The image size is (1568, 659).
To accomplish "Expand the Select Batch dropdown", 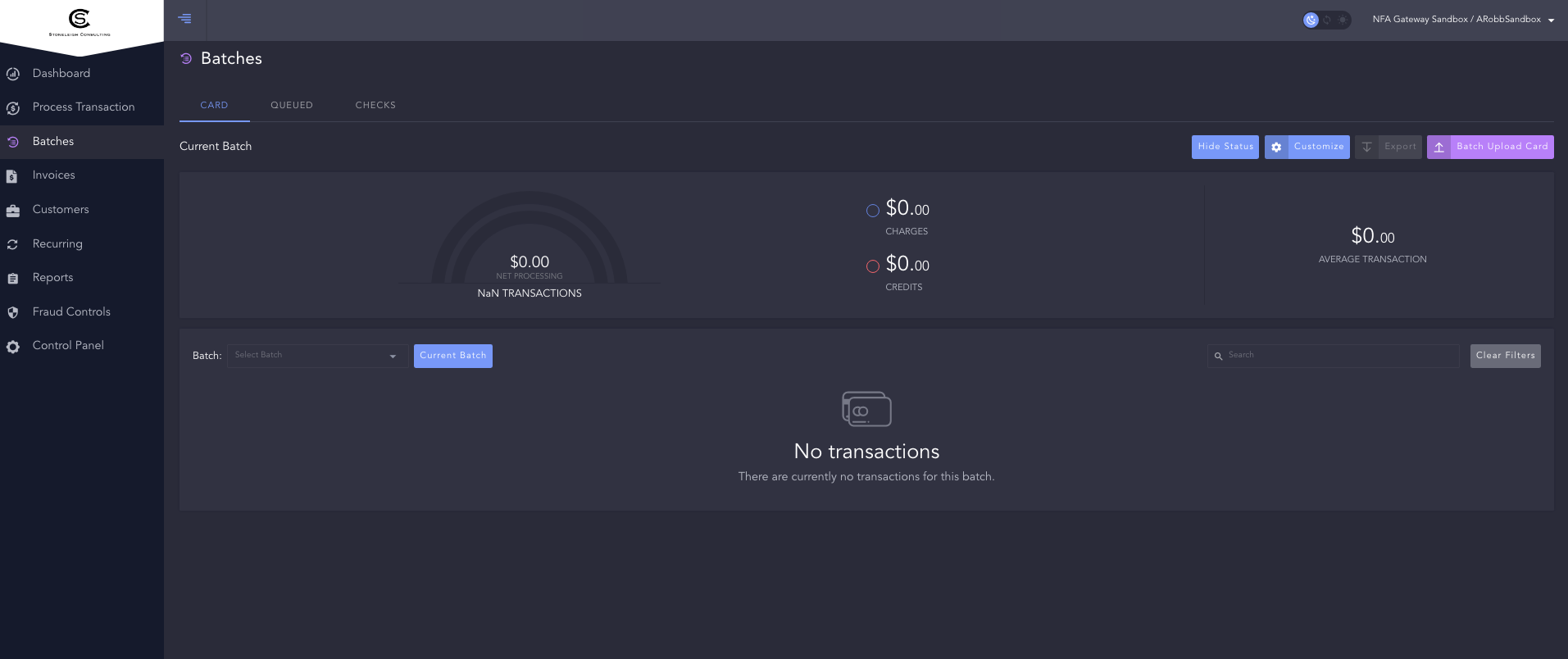I will click(317, 356).
